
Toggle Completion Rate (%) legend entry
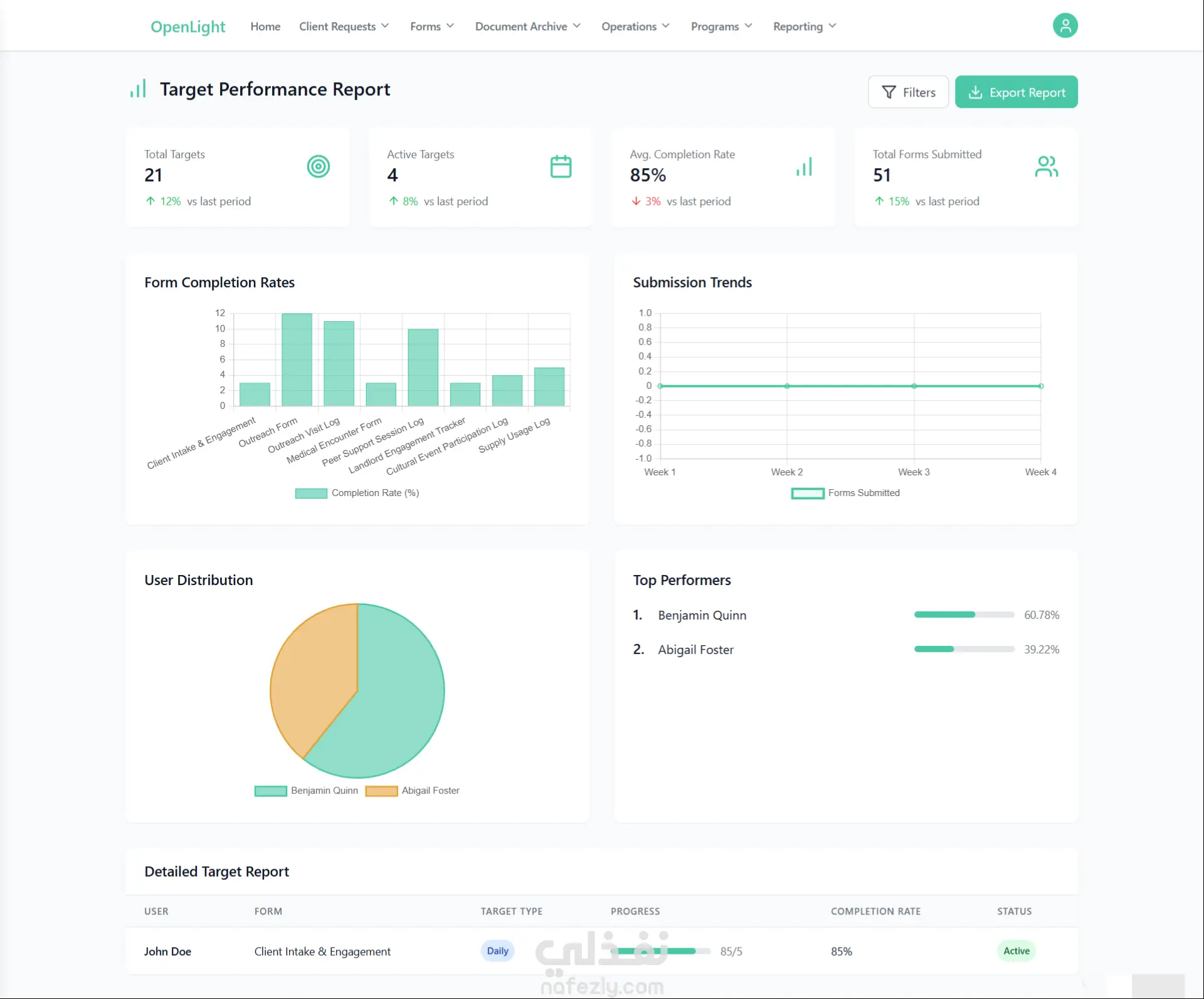(x=357, y=493)
